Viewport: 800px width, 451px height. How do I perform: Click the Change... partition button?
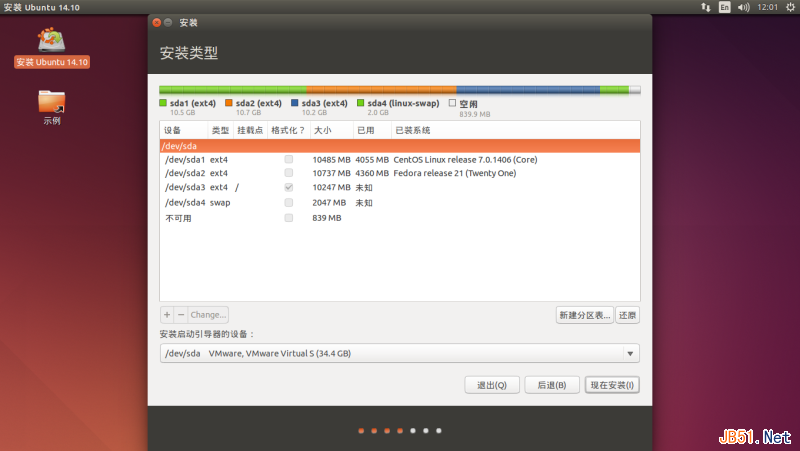[x=208, y=315]
